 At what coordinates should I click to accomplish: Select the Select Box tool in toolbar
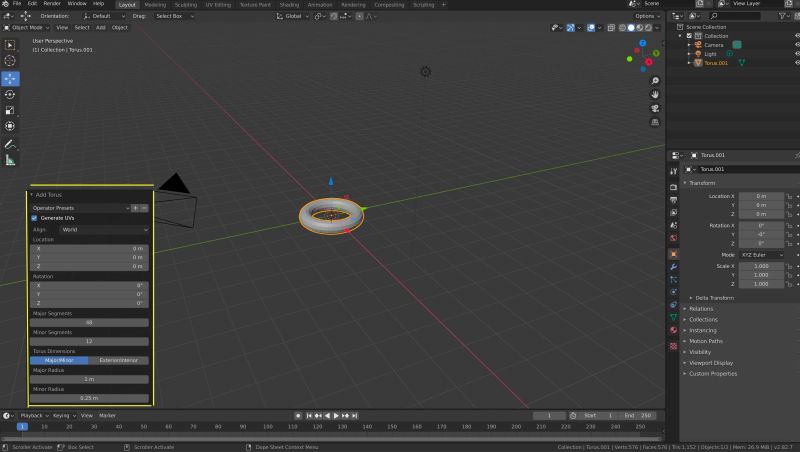(x=10, y=45)
